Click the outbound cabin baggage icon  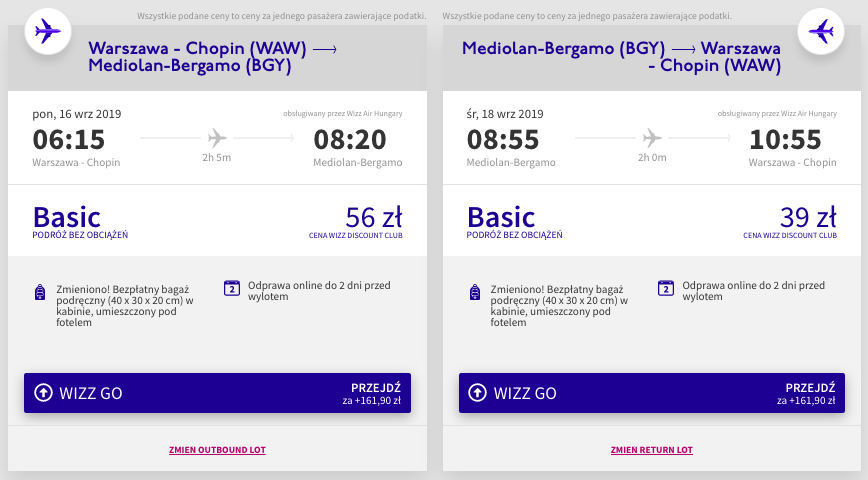[40, 292]
